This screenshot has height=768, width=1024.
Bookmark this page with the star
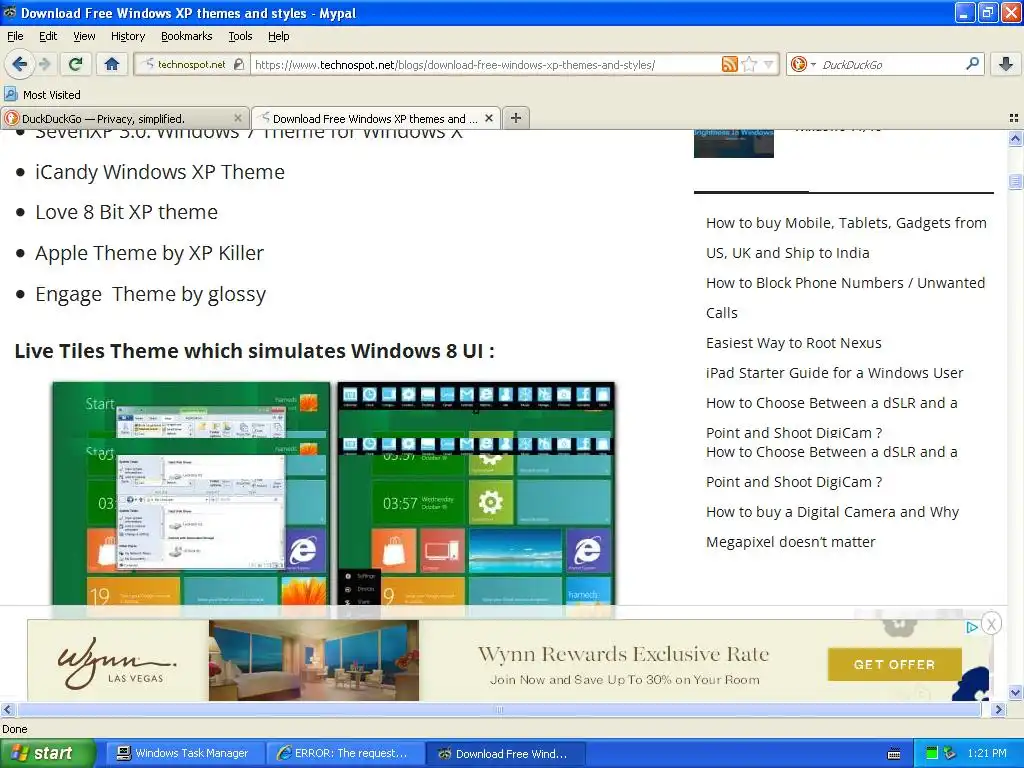(x=749, y=64)
